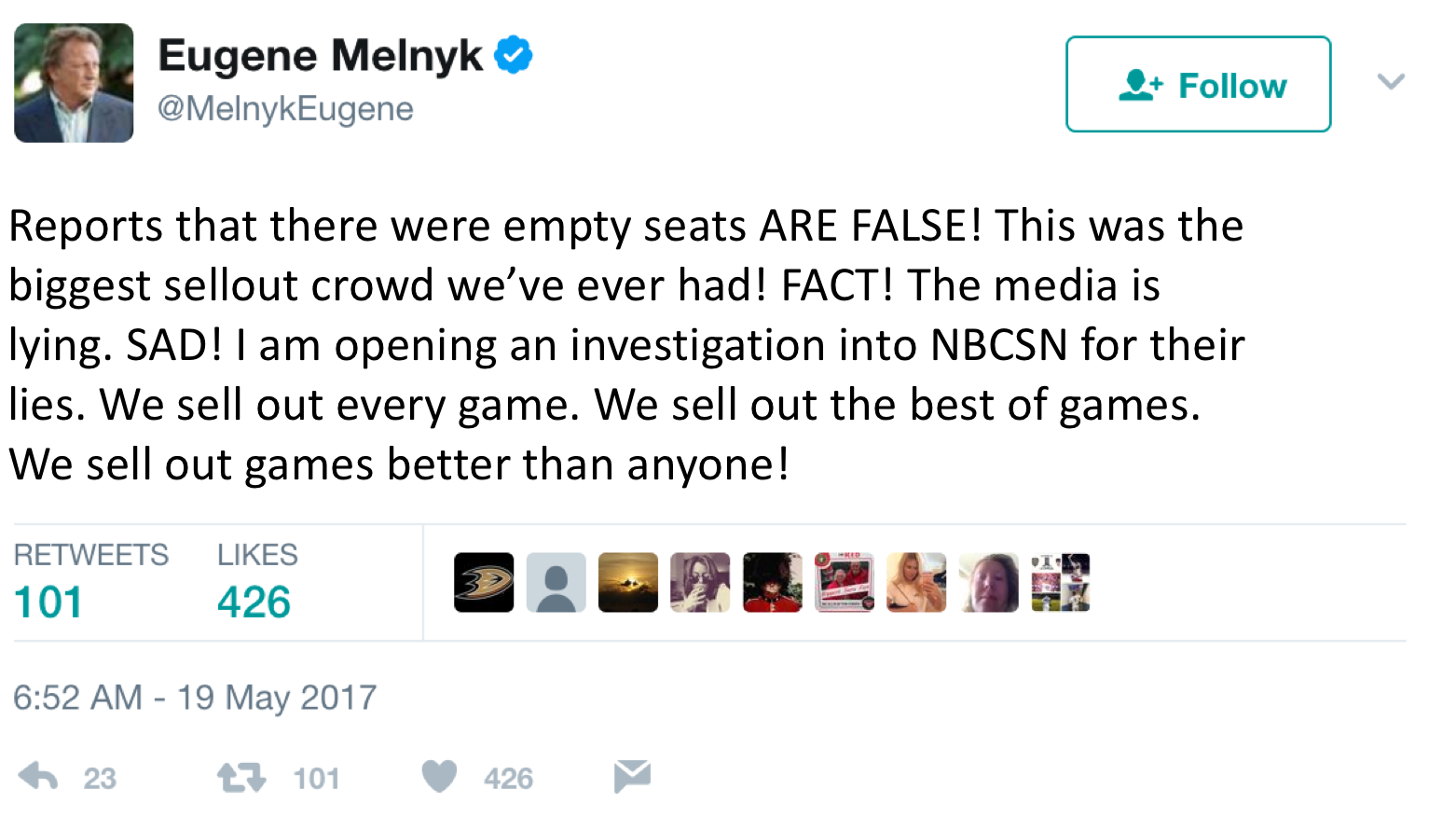The image size is (1456, 831).
Task: Click the blue verified badge
Action: click(513, 55)
